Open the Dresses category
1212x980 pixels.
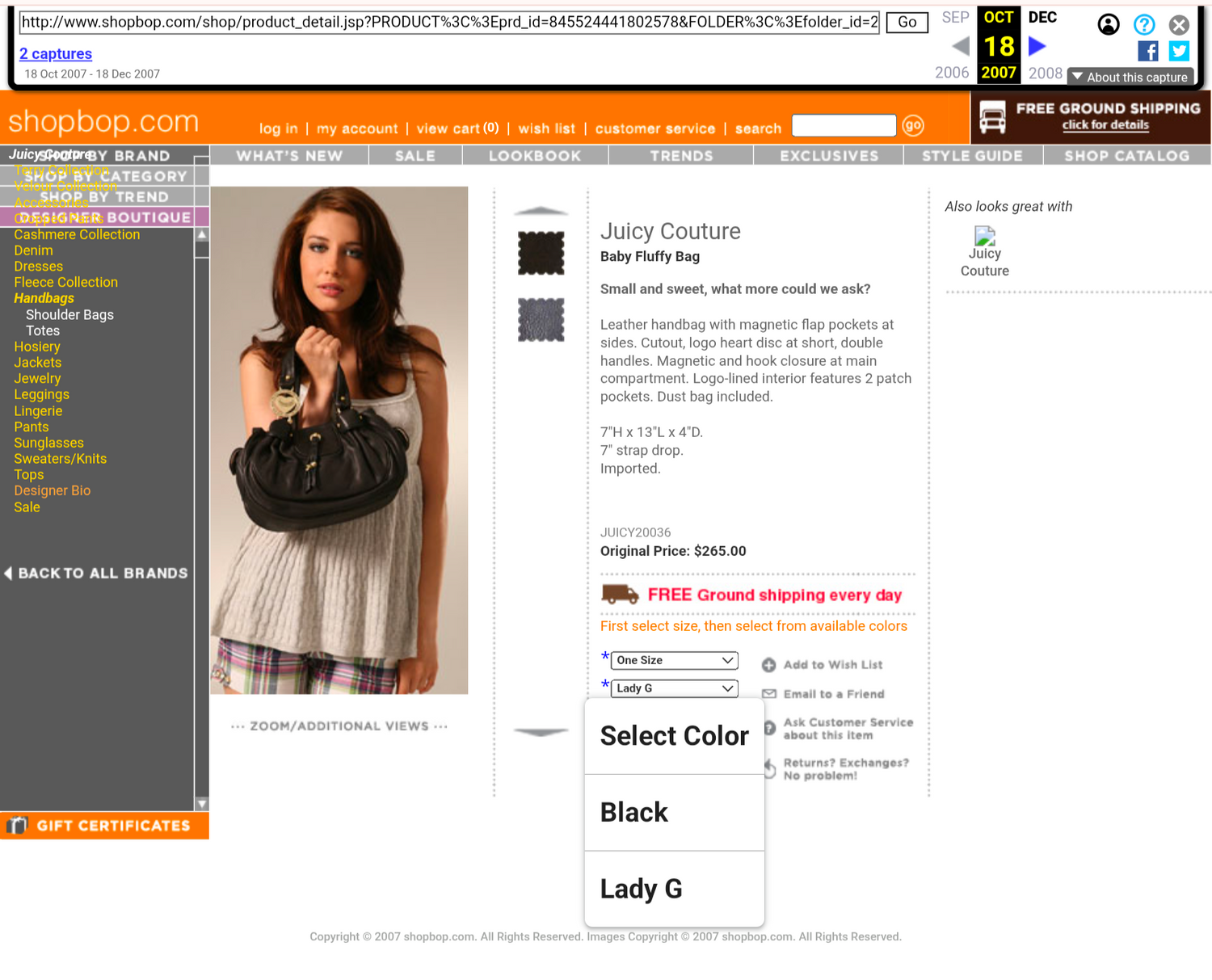pos(38,267)
